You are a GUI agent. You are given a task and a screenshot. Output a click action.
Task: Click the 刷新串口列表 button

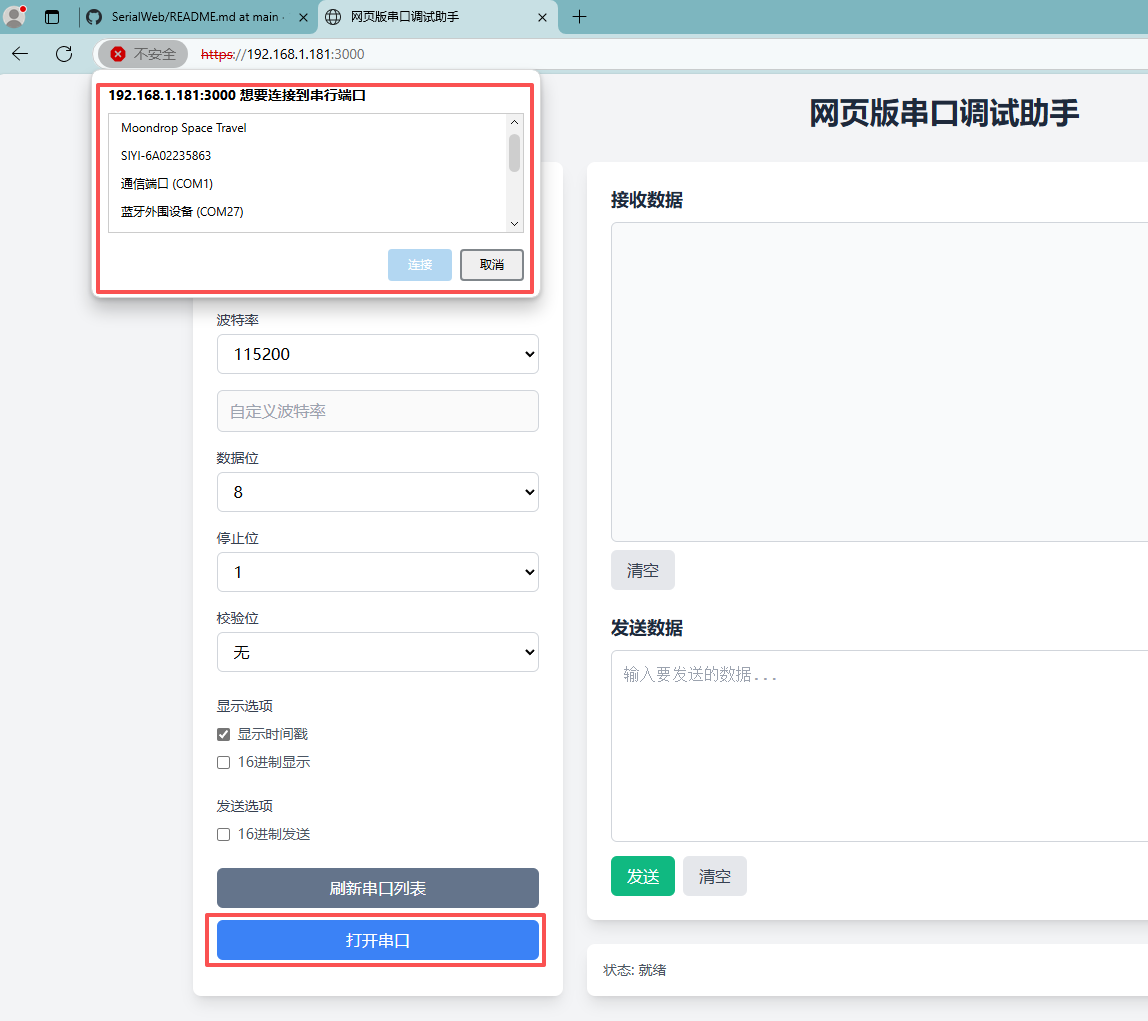(378, 889)
